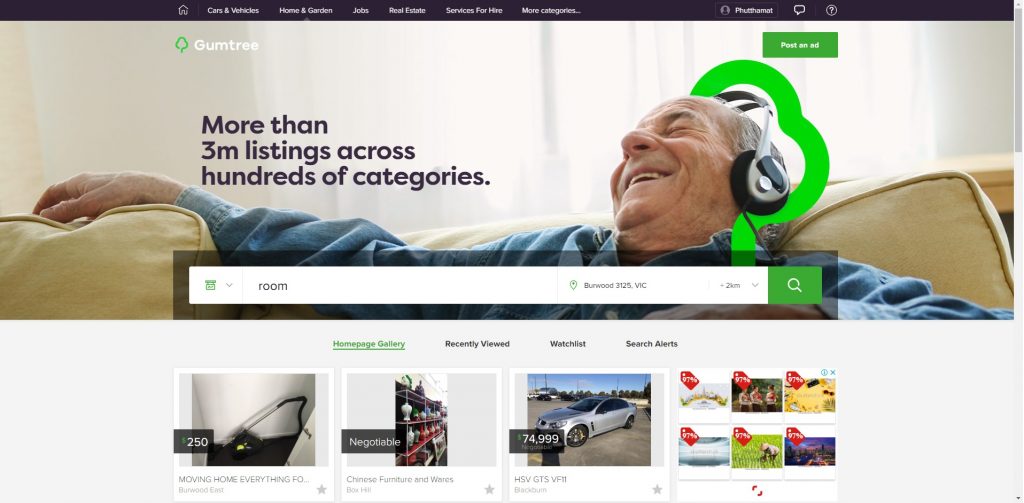Viewport: 1024px width, 503px height.
Task: Switch to the Search Alerts tab
Action: [651, 344]
